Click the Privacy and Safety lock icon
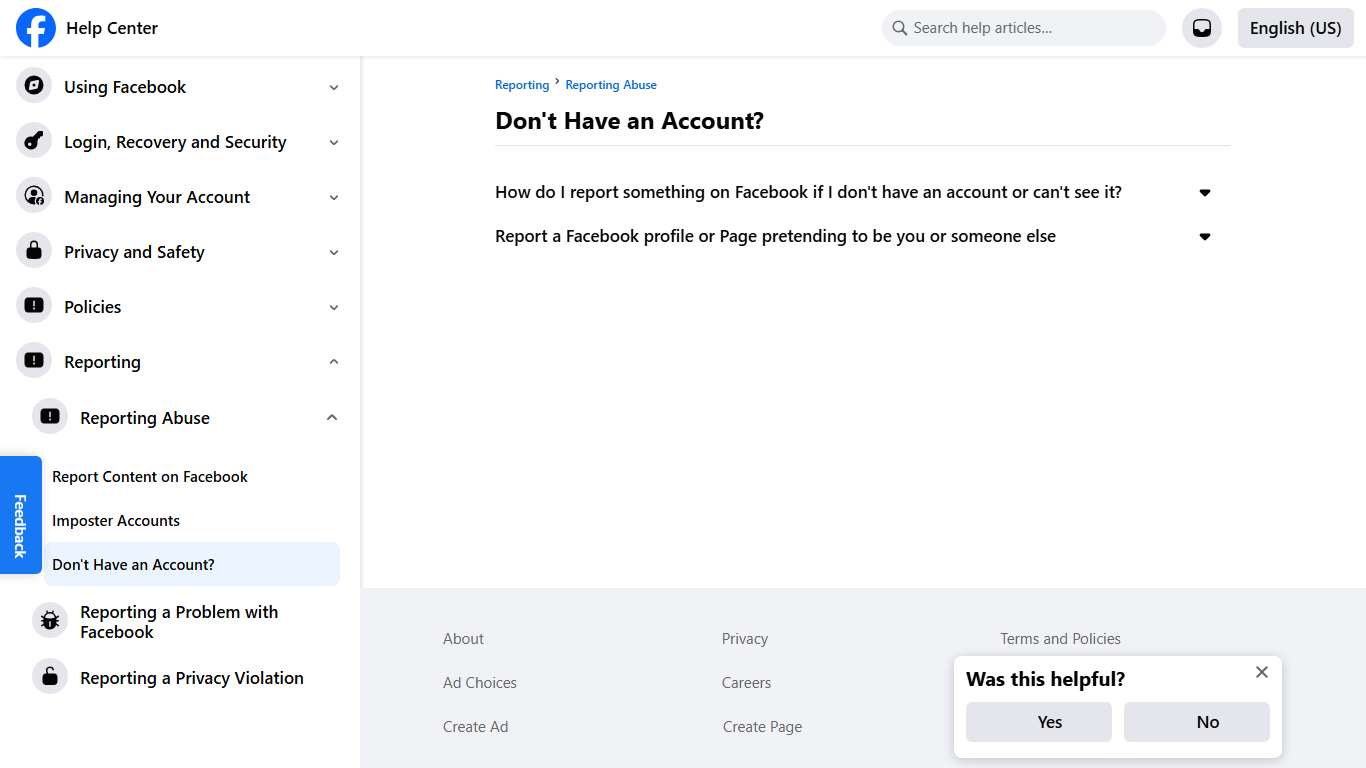 pyautogui.click(x=33, y=251)
